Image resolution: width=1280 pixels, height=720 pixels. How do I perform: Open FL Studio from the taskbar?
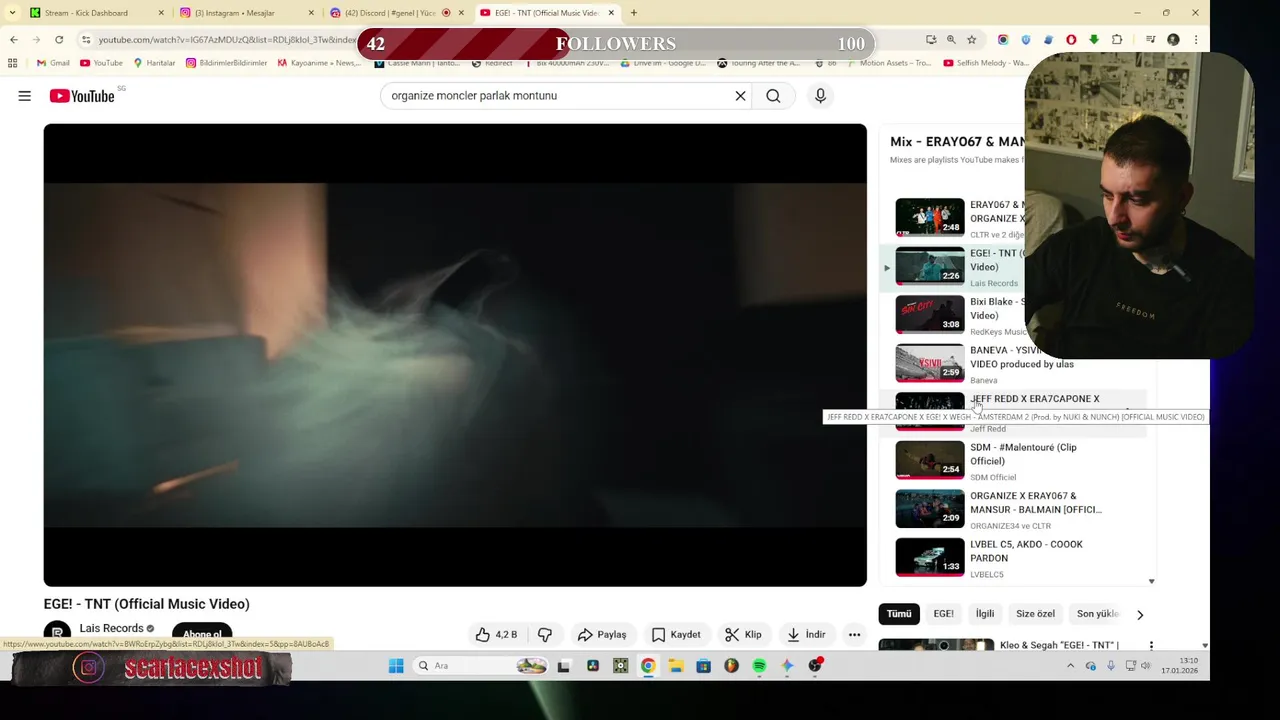(x=731, y=666)
